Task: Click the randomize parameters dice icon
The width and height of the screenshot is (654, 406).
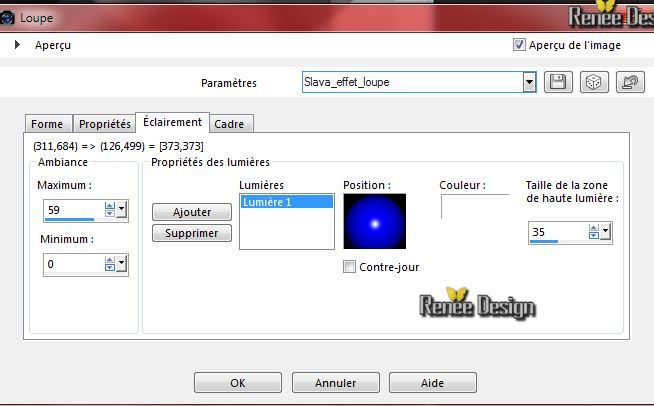Action: [x=594, y=82]
